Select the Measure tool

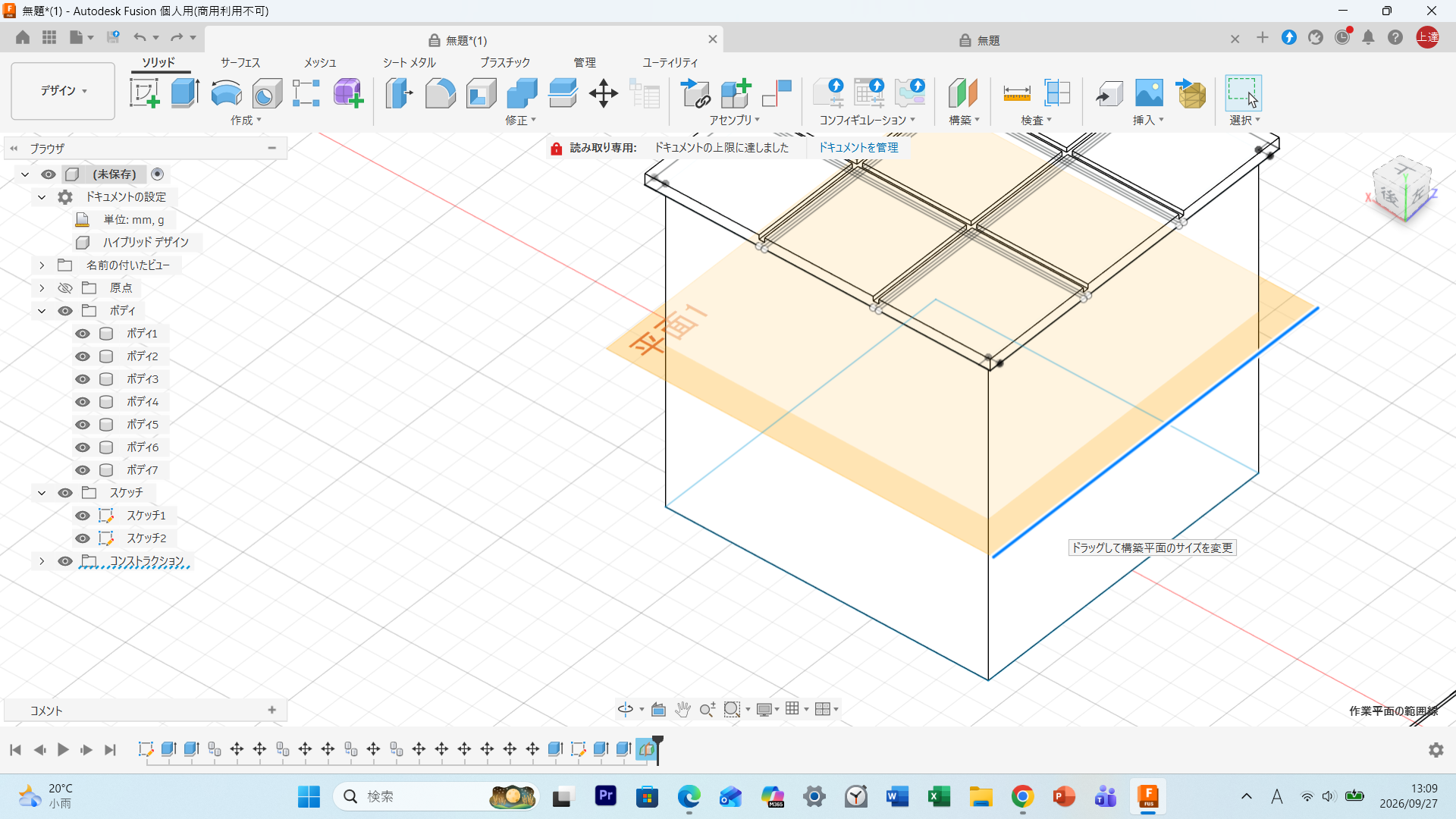tap(1016, 93)
